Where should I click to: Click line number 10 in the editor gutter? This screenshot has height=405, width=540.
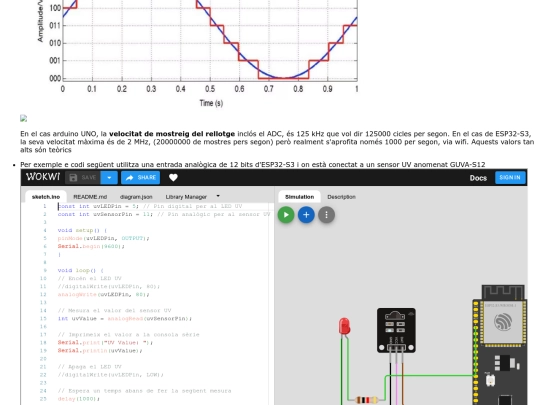(x=43, y=278)
